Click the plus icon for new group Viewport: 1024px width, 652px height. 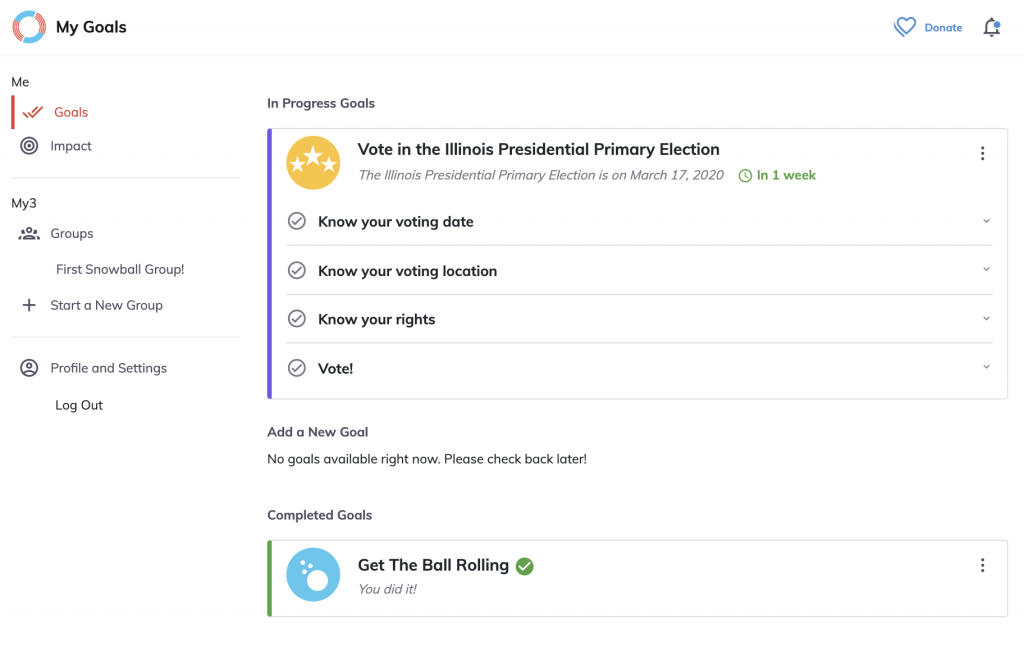(x=30, y=306)
